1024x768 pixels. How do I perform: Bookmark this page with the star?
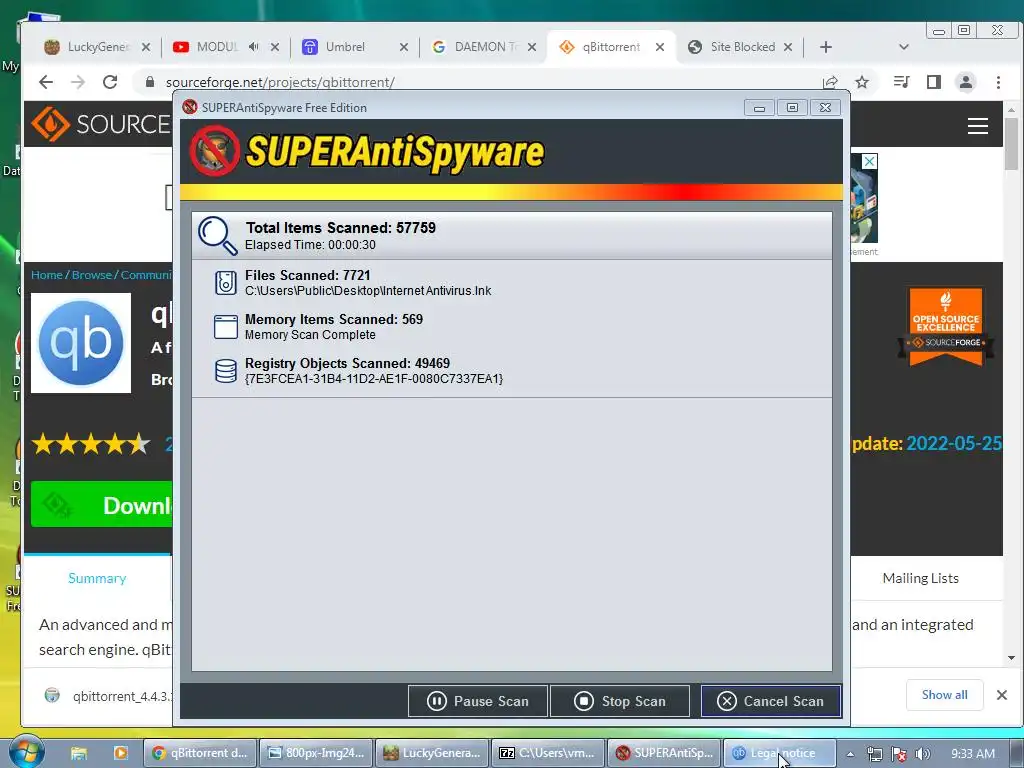[x=862, y=82]
